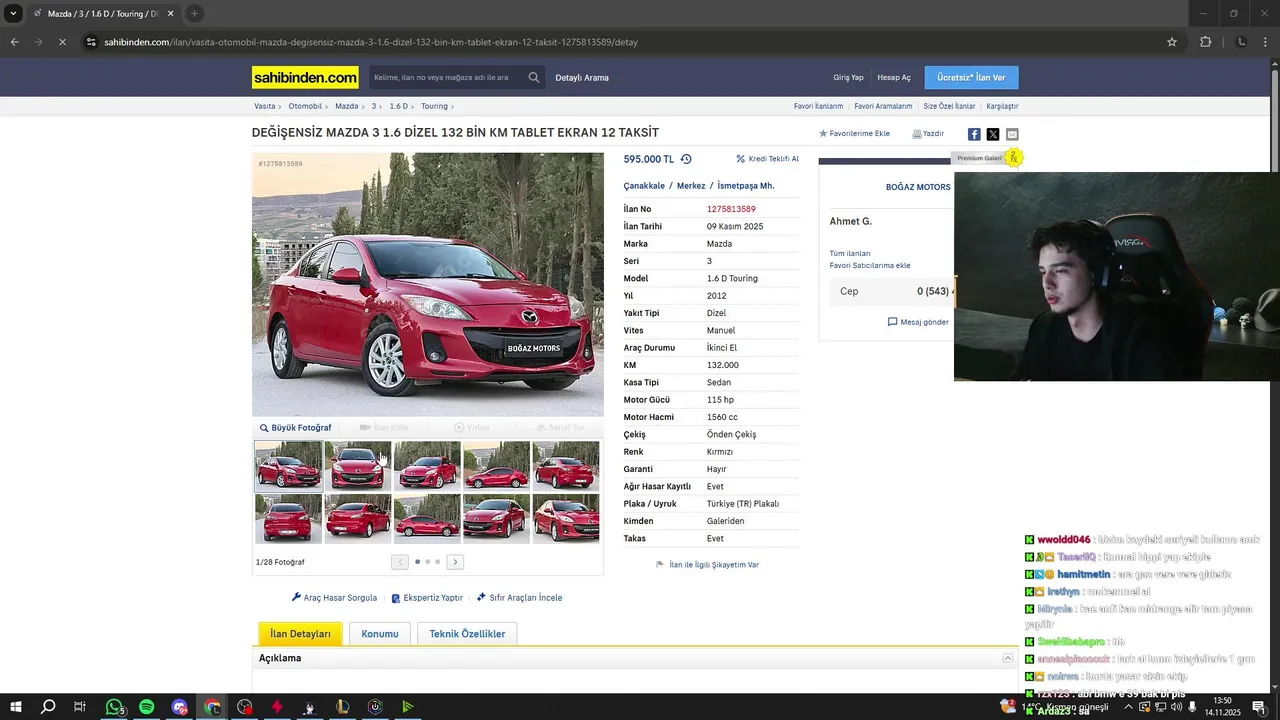1280x720 pixels.
Task: Click the search magnifier icon in site header
Action: tap(534, 77)
